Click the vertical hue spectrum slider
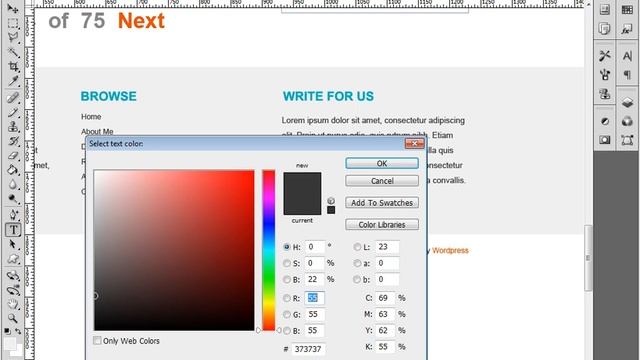 (269, 250)
